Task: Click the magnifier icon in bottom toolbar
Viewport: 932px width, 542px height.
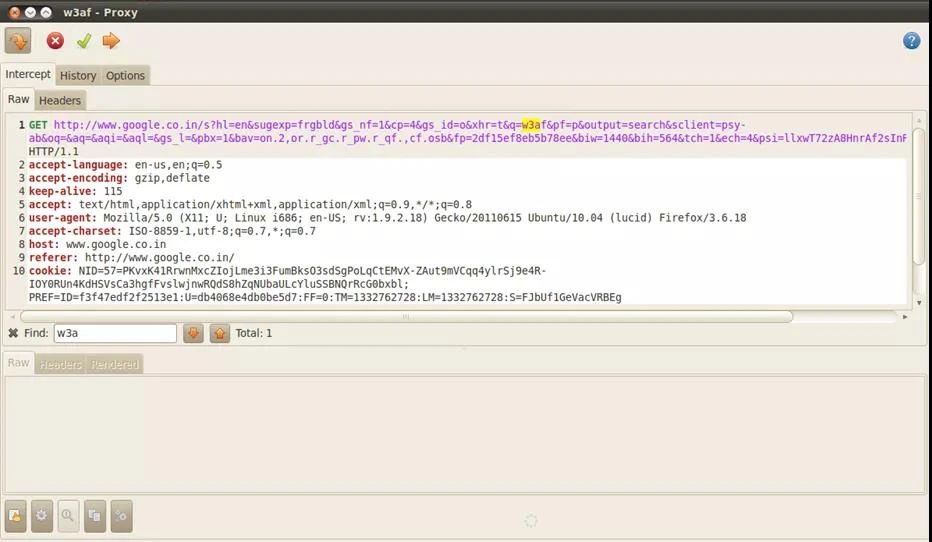Action: pyautogui.click(x=68, y=516)
